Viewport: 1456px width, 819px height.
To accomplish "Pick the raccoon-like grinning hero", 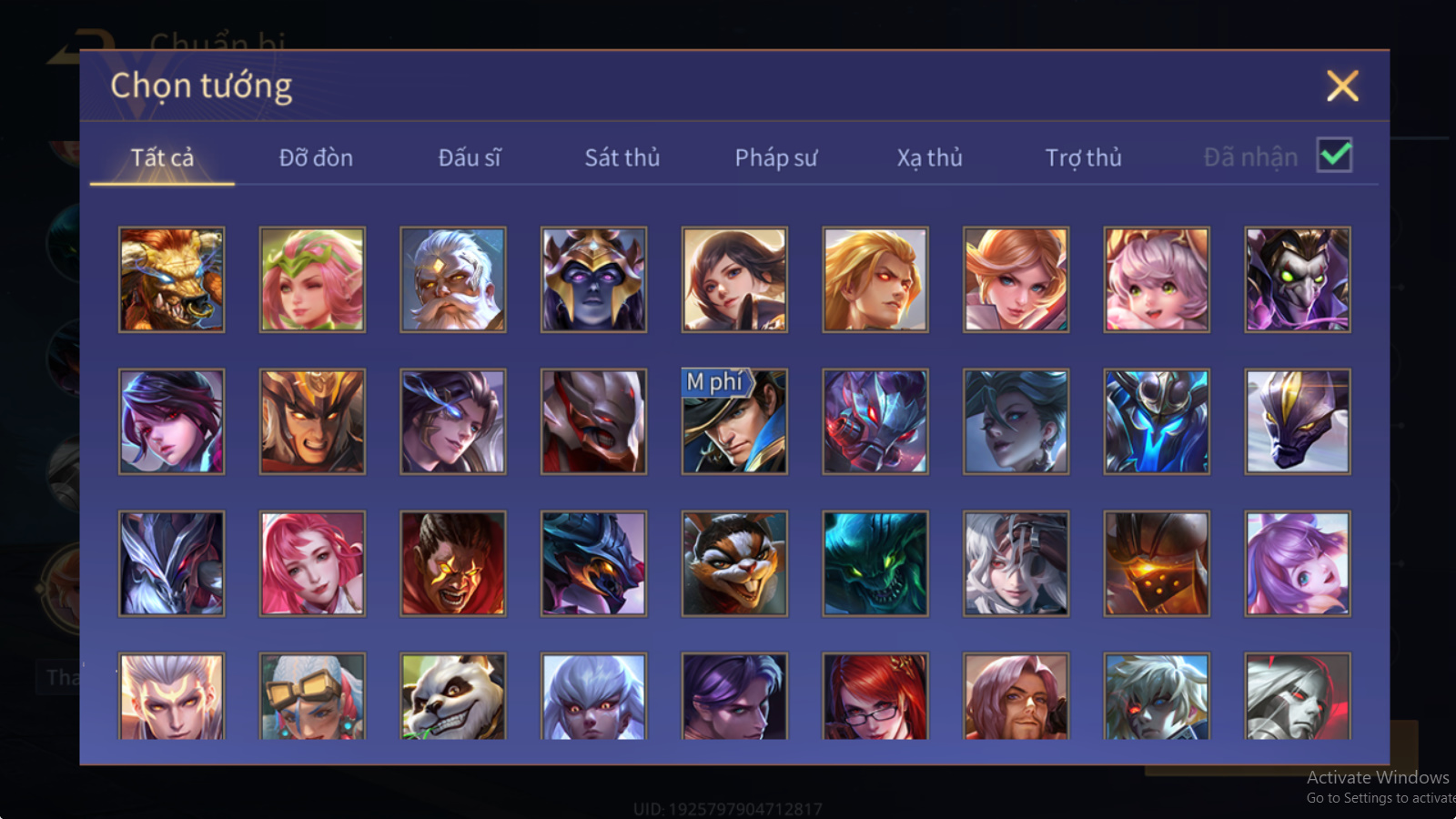I will [734, 563].
